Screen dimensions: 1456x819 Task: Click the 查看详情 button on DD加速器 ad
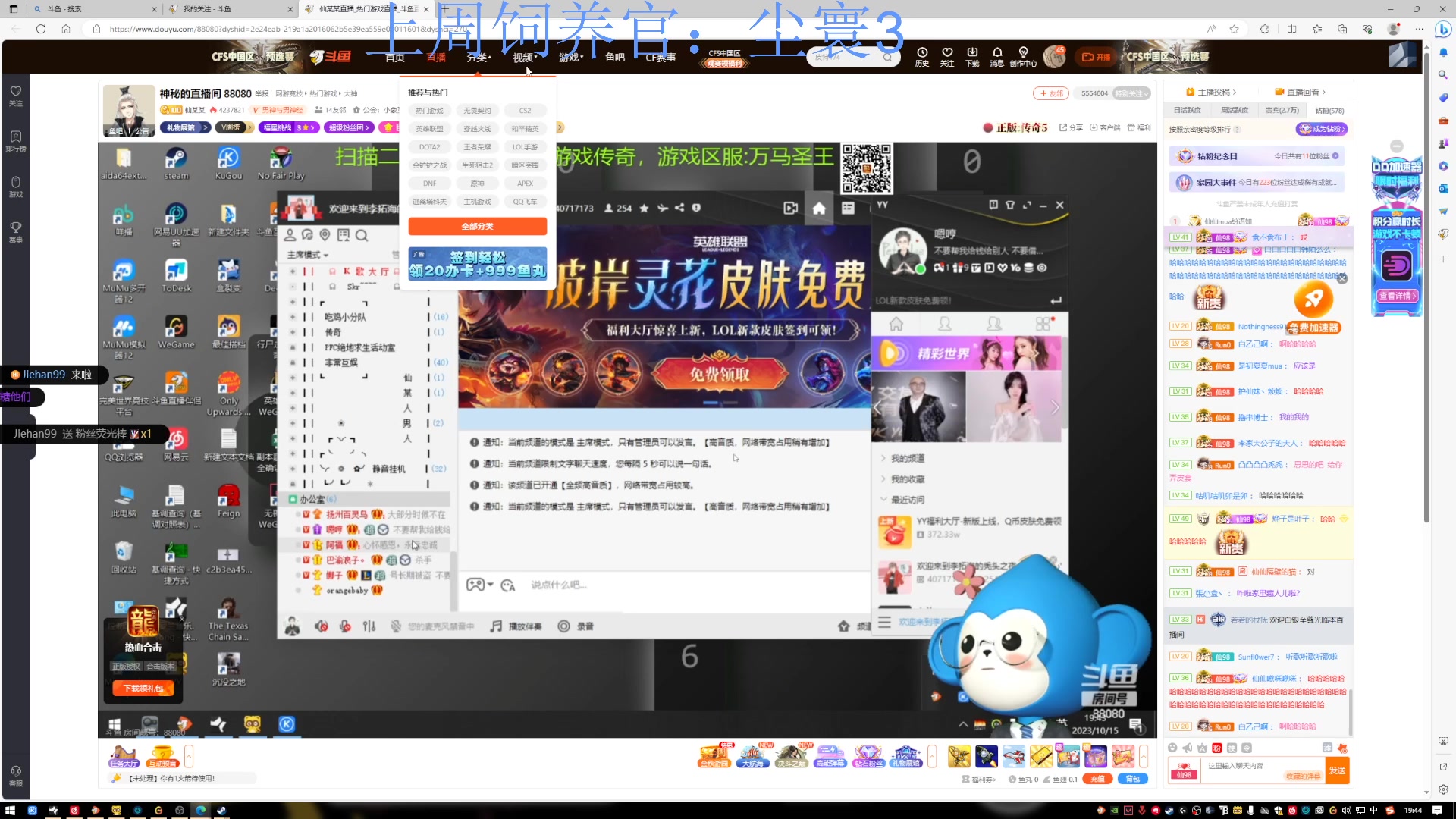click(x=1397, y=296)
